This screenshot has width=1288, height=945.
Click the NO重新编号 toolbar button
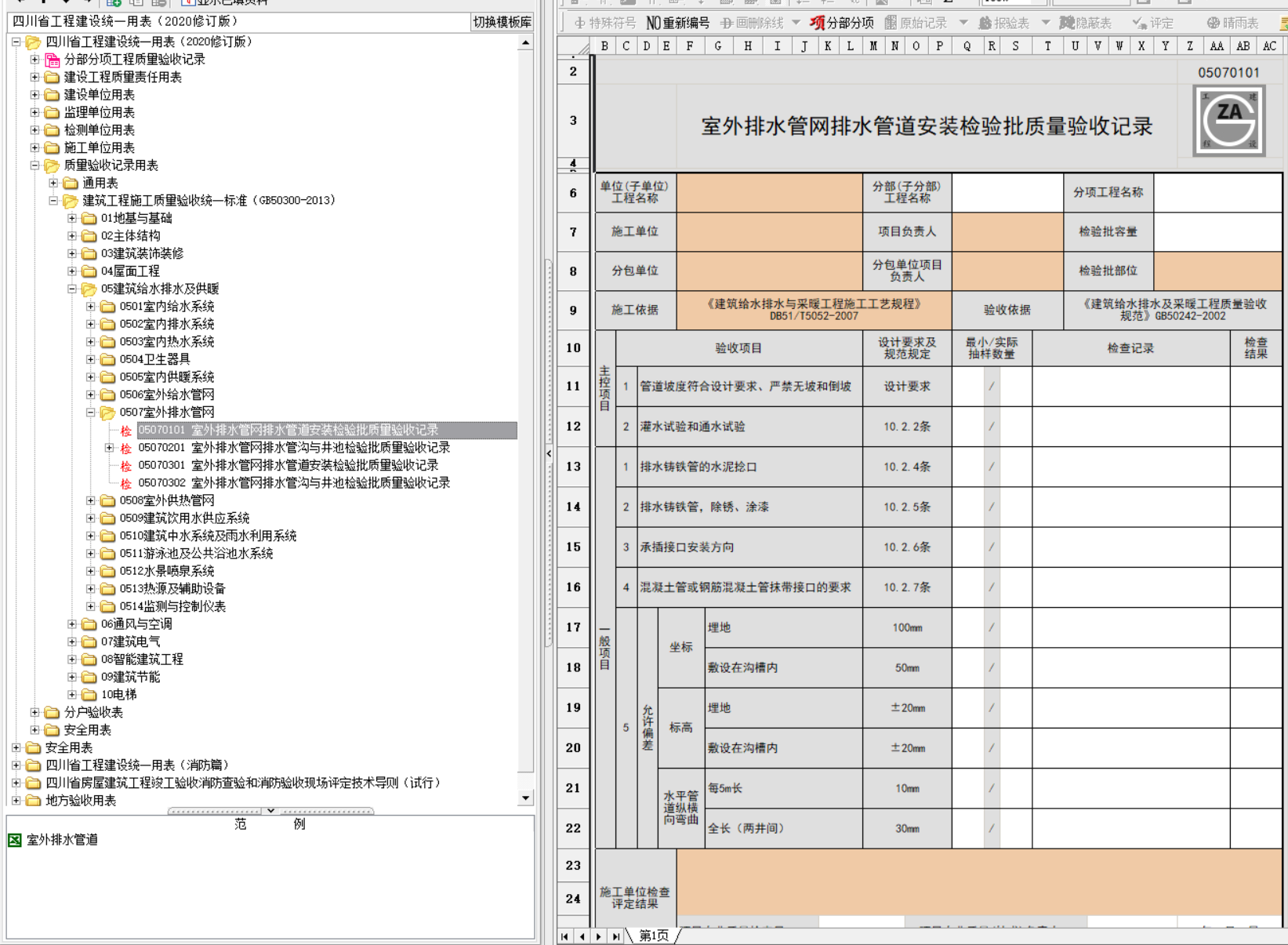point(677,23)
